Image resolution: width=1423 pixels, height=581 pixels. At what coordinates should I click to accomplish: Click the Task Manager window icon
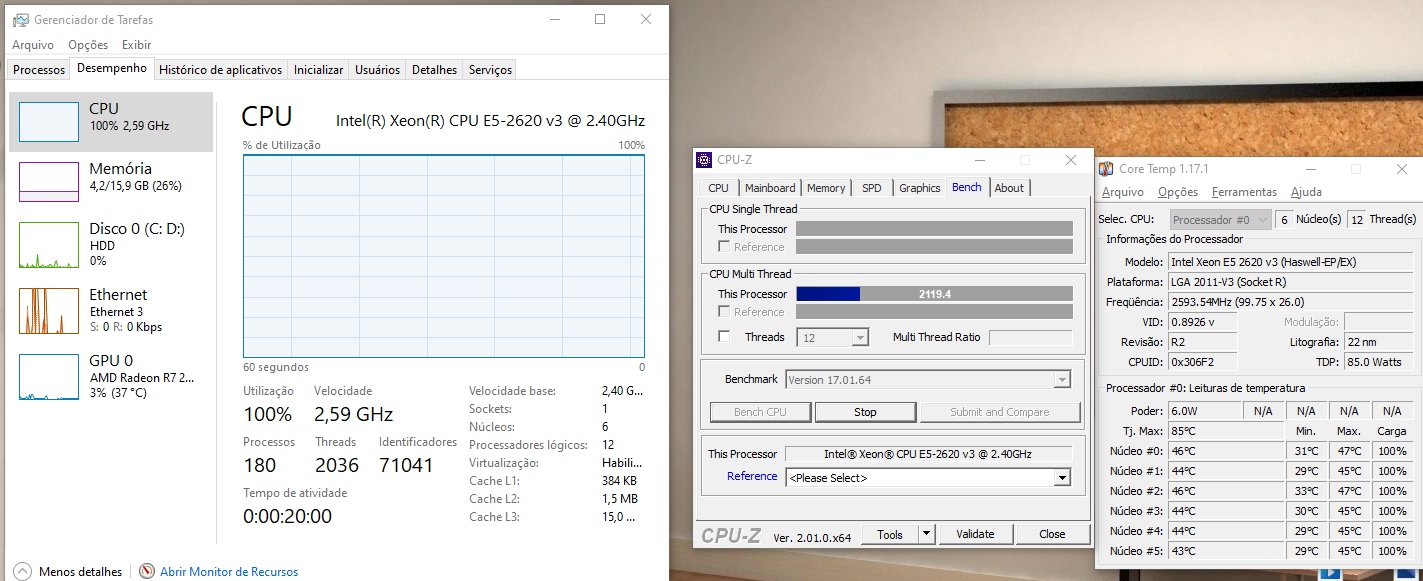pos(21,19)
